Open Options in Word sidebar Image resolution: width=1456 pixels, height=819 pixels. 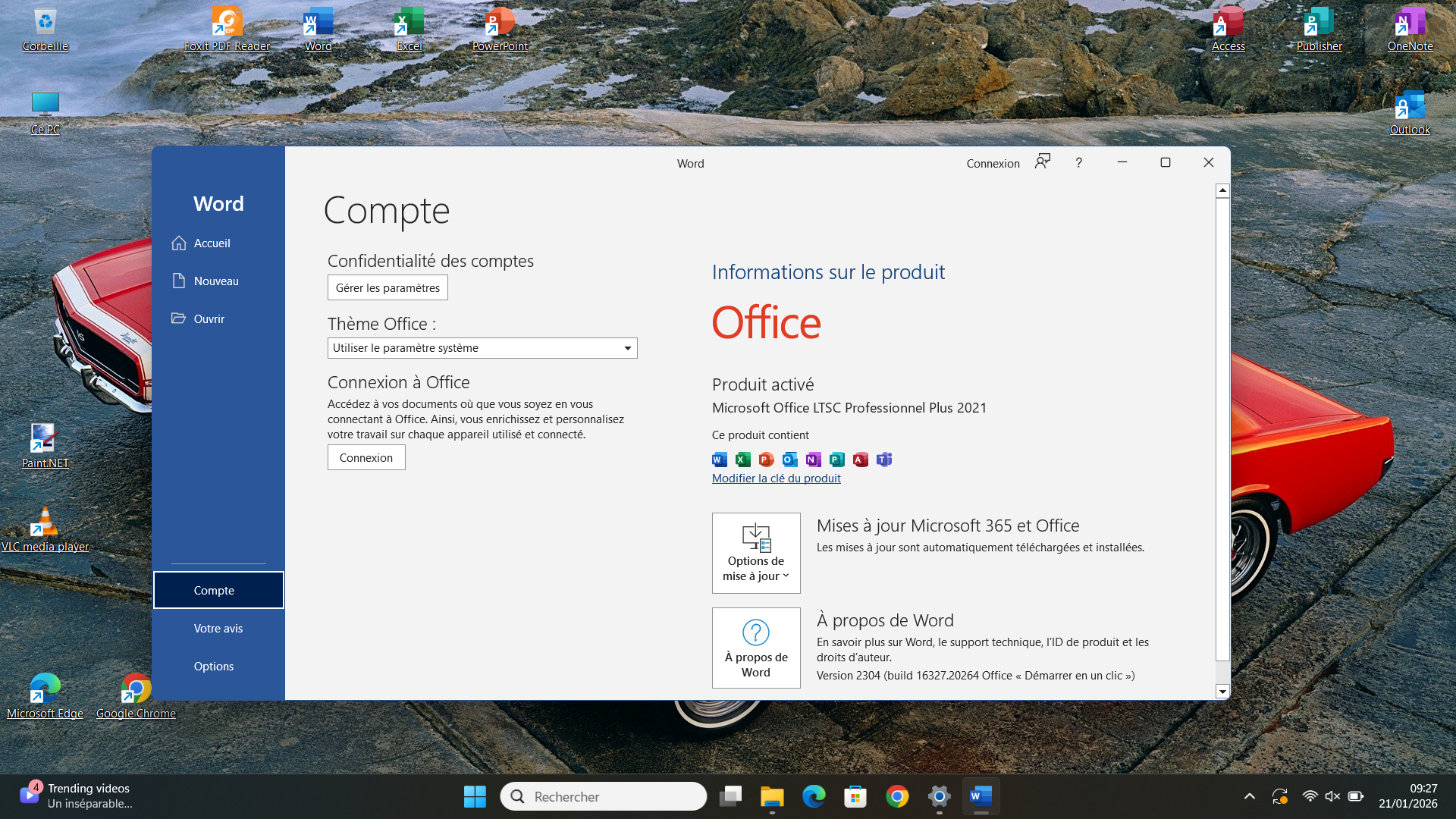(x=218, y=666)
